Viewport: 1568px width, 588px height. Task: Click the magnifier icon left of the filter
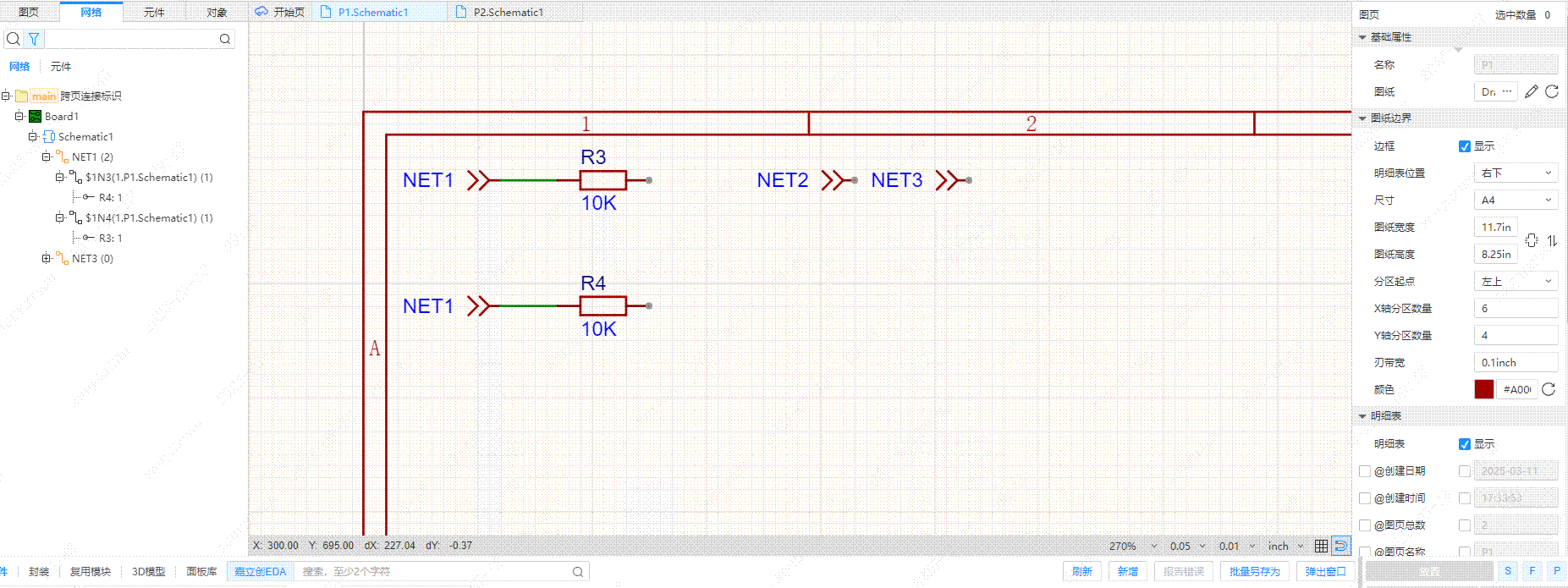(x=14, y=39)
